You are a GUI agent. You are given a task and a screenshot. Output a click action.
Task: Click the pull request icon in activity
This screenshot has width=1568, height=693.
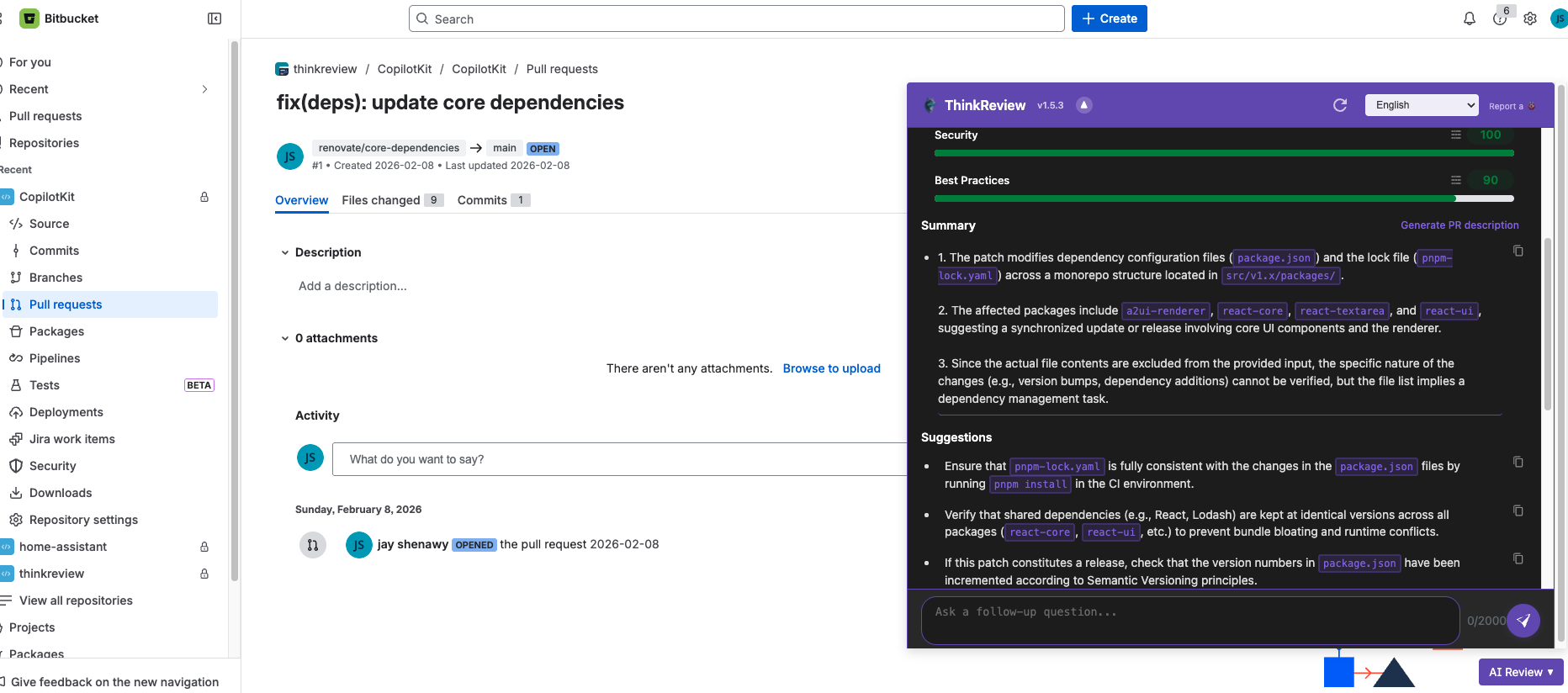313,545
